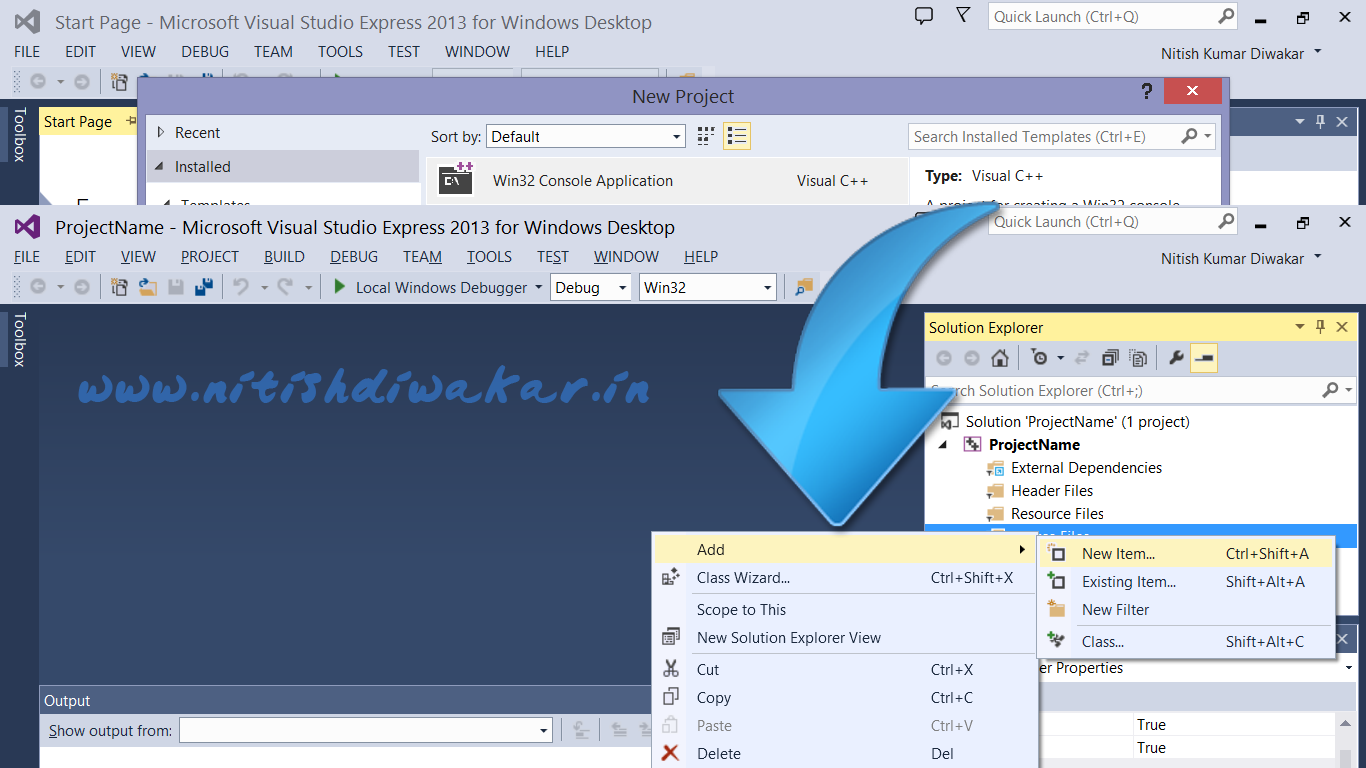
Task: Toggle Auto Hide pin on Solution Explorer
Action: point(1320,327)
